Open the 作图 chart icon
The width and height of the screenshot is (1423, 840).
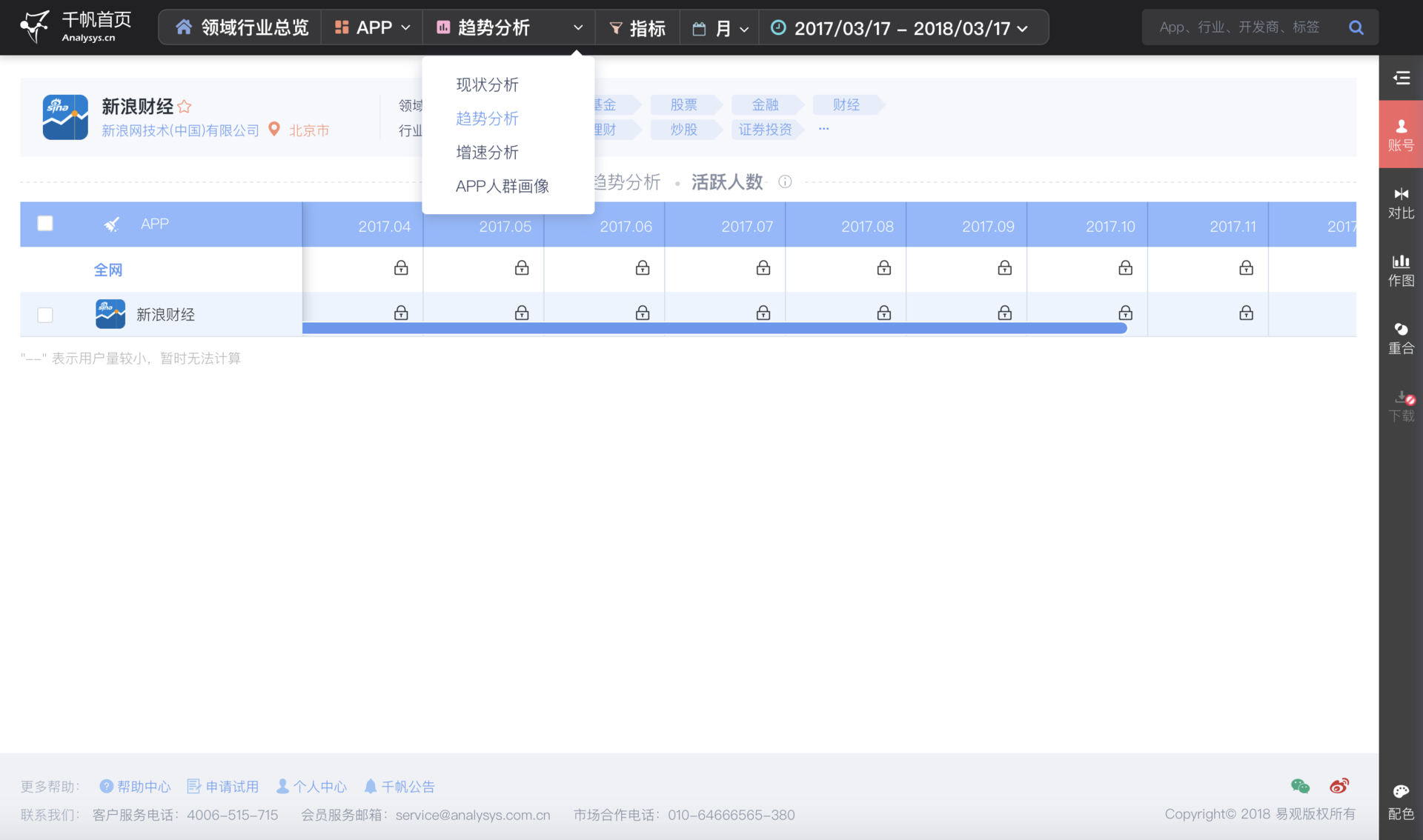(x=1401, y=270)
